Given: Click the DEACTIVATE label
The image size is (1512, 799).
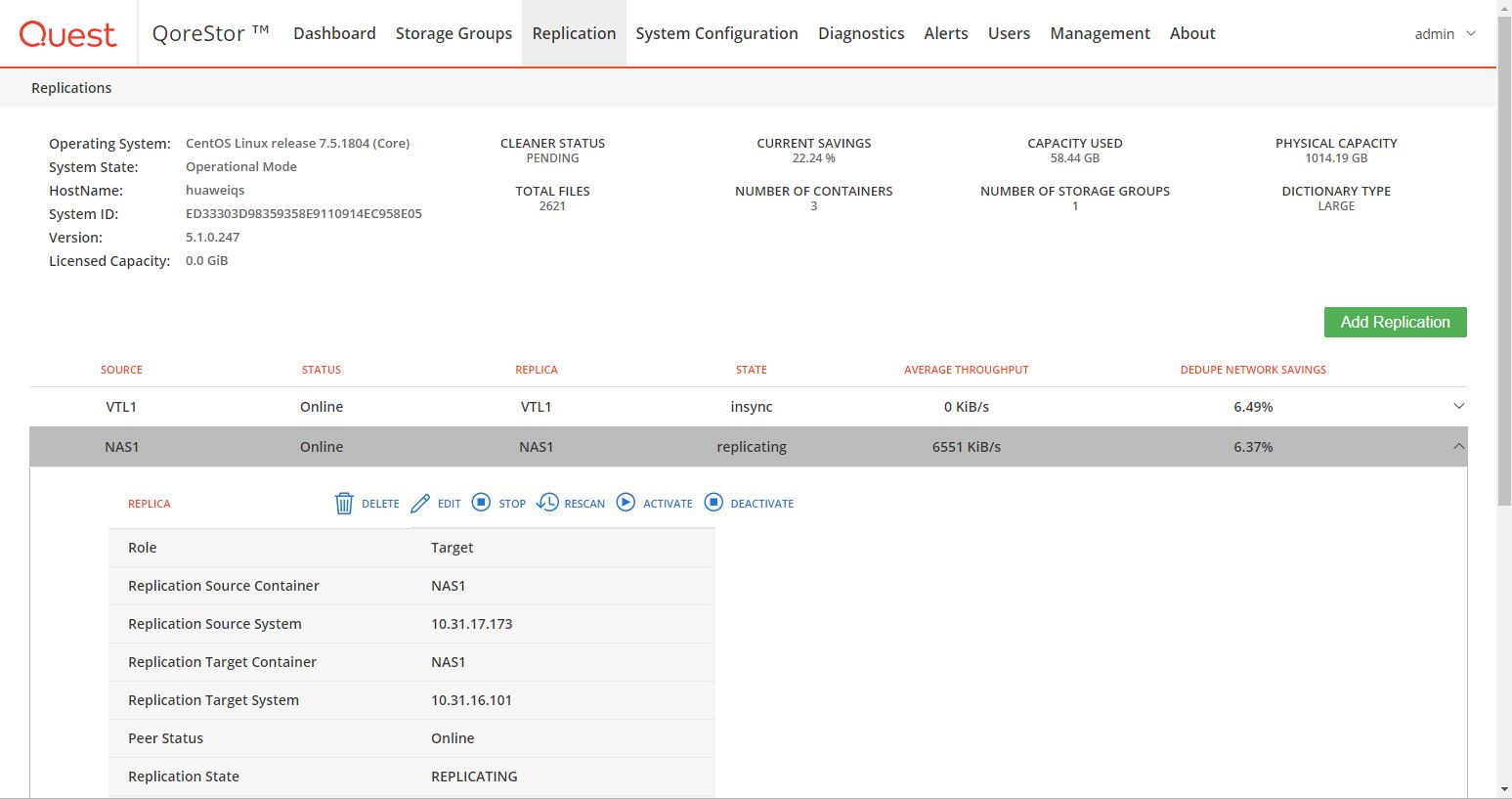Looking at the screenshot, I should (x=762, y=504).
